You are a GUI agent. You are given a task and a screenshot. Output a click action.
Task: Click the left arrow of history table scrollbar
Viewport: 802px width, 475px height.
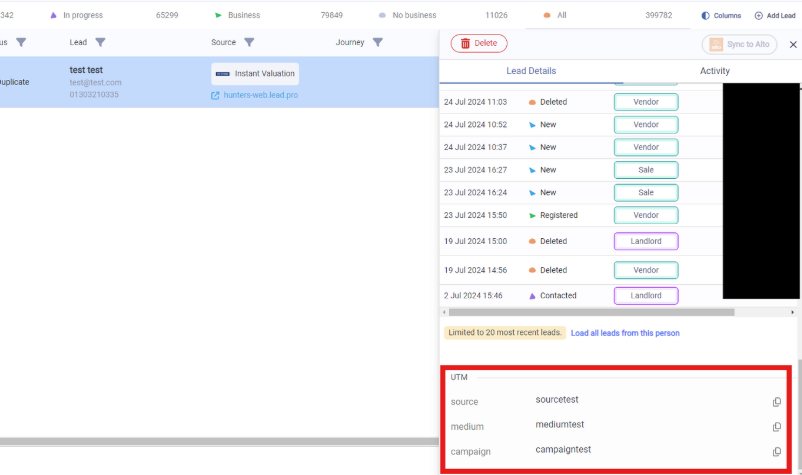click(444, 312)
